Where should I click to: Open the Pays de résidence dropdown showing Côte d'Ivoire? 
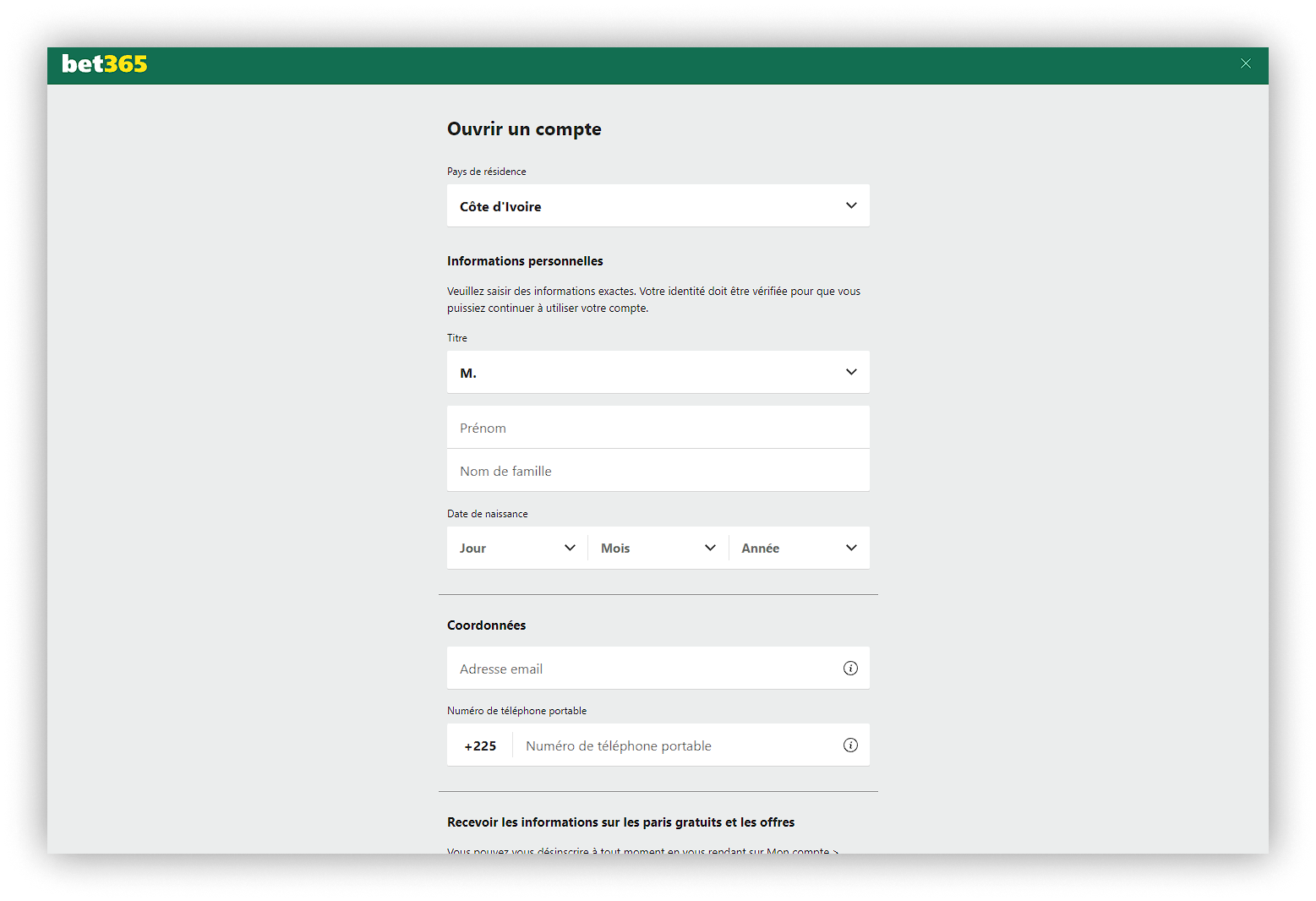click(x=658, y=205)
